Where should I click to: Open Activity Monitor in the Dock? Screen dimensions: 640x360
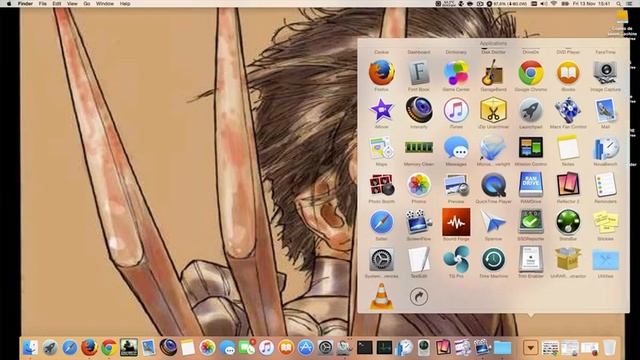(x=384, y=348)
